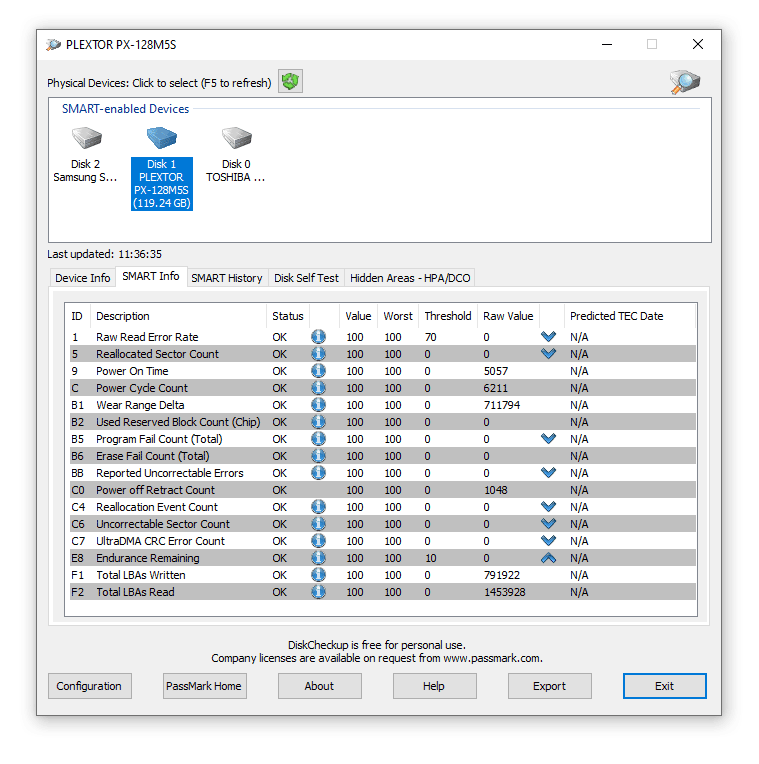Click raw value 791922
The image size is (759, 764).
tap(502, 575)
